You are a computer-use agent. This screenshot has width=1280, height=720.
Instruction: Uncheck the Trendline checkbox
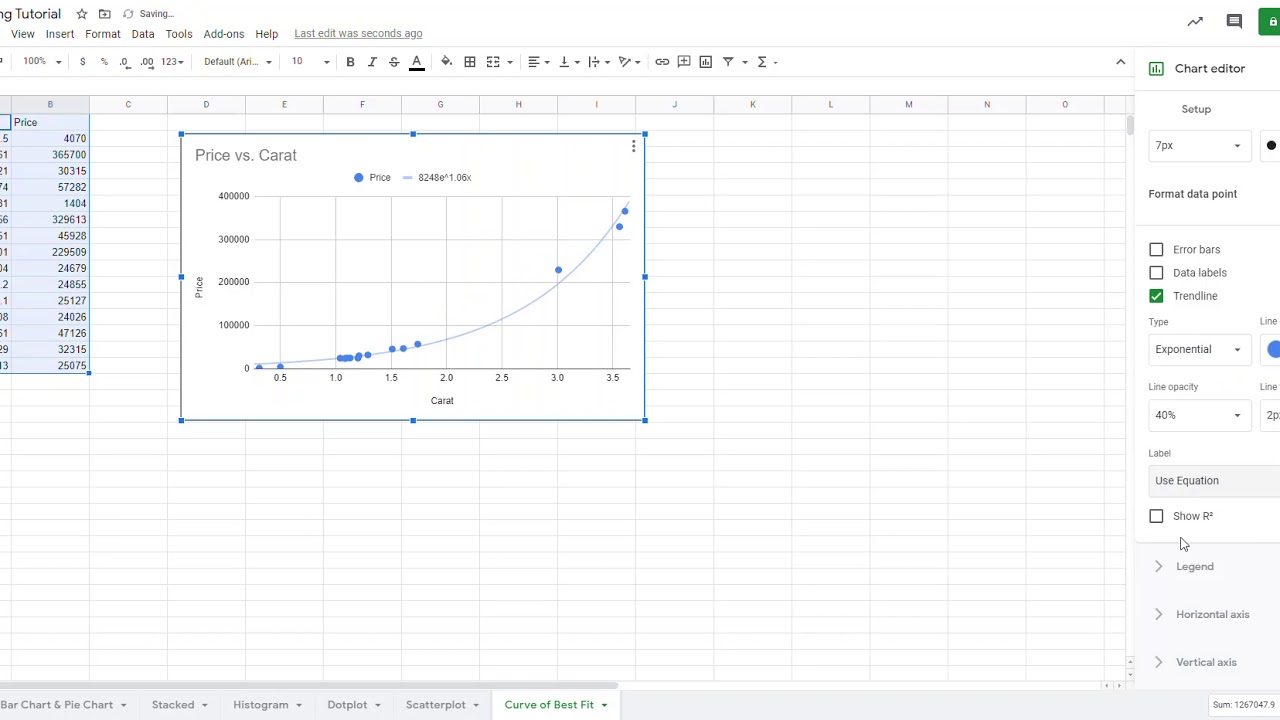click(1156, 296)
